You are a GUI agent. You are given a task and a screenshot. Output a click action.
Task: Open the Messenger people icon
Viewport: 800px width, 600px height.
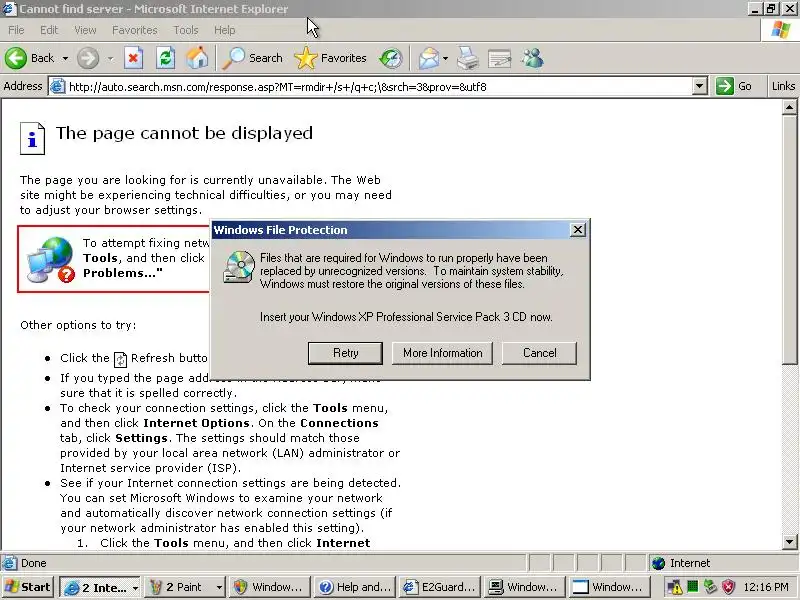[533, 58]
